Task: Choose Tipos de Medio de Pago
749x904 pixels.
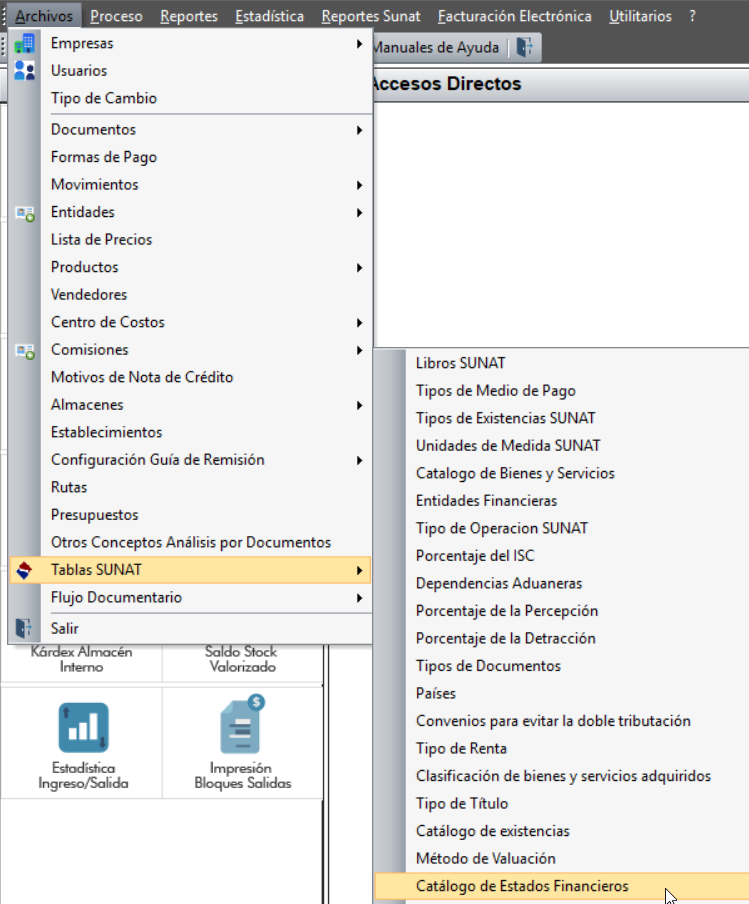Action: (562, 391)
